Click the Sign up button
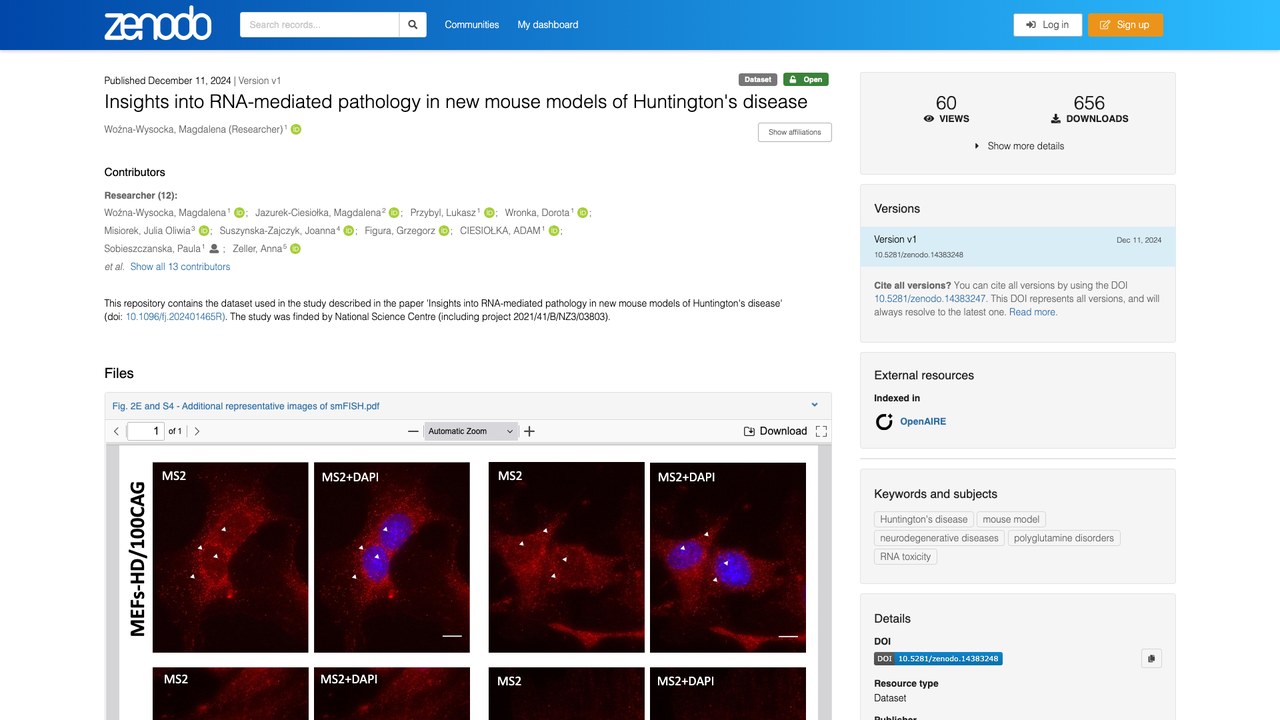This screenshot has width=1280, height=720. pos(1125,25)
